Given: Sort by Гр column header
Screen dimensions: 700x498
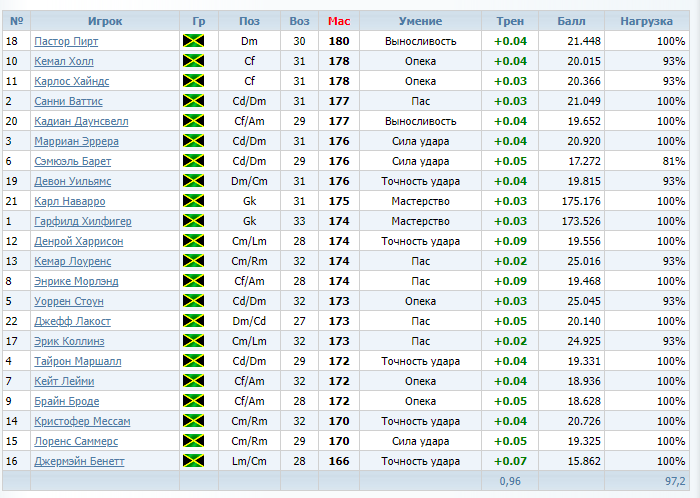Looking at the screenshot, I should point(199,21).
